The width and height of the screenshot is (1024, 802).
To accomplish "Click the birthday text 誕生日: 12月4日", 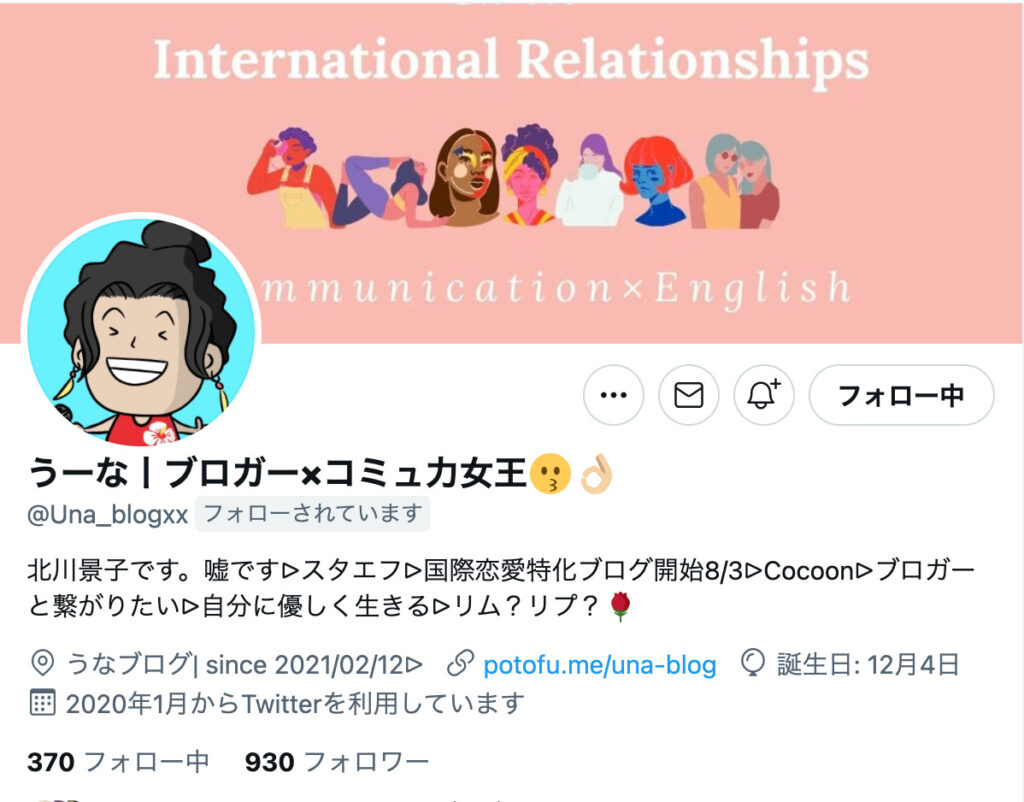I will [x=868, y=665].
